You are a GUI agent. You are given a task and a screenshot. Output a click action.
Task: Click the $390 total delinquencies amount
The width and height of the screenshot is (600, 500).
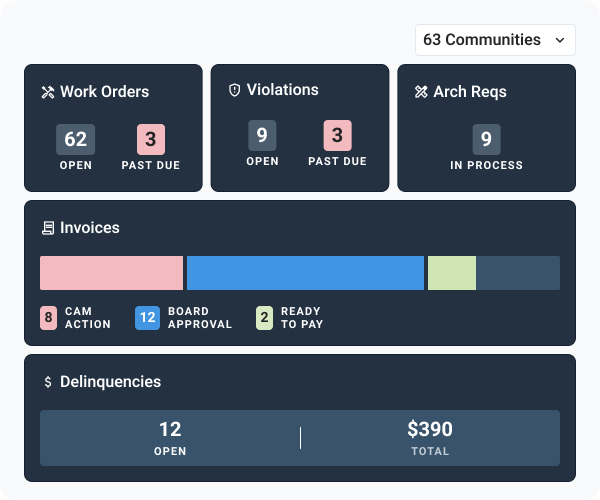pyautogui.click(x=430, y=430)
